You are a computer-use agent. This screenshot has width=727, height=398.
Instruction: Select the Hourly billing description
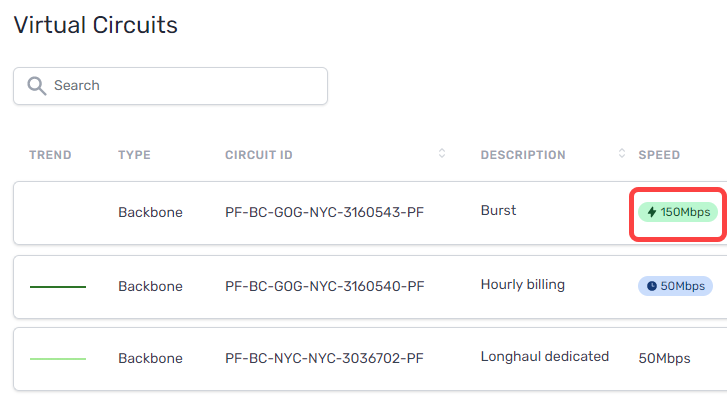pos(523,285)
